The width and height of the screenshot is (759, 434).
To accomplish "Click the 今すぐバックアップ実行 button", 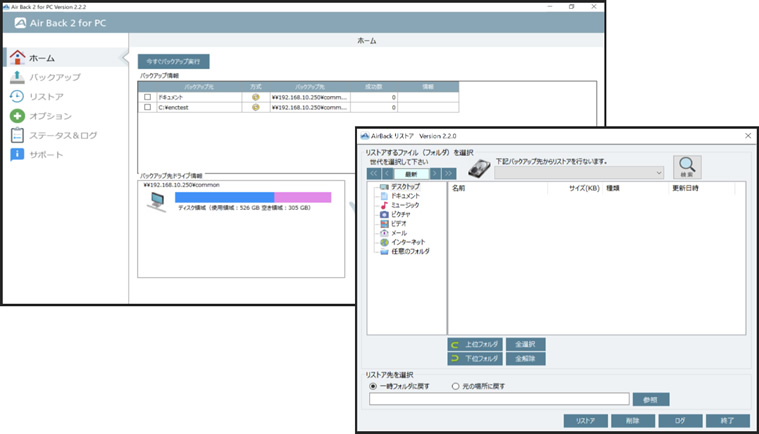I will pyautogui.click(x=173, y=61).
